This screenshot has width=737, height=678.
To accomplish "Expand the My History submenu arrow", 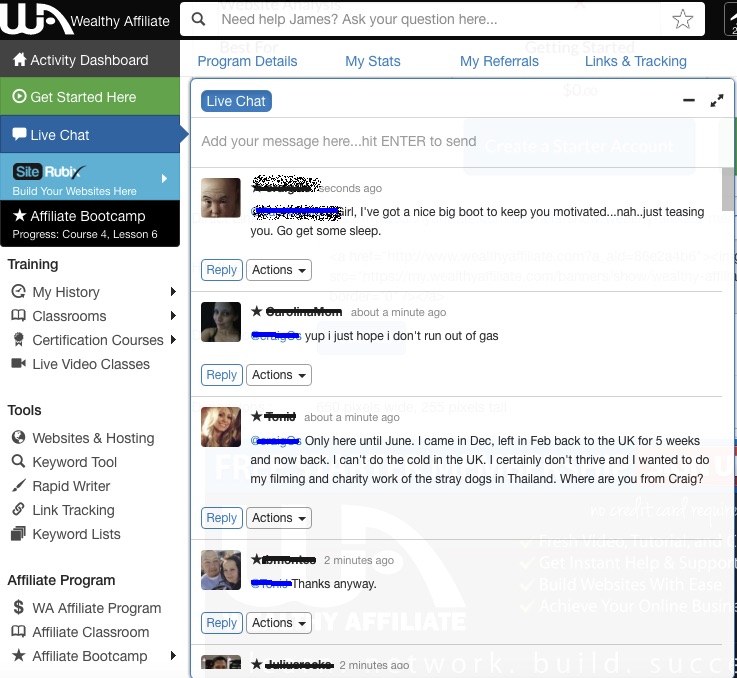I will (x=173, y=292).
